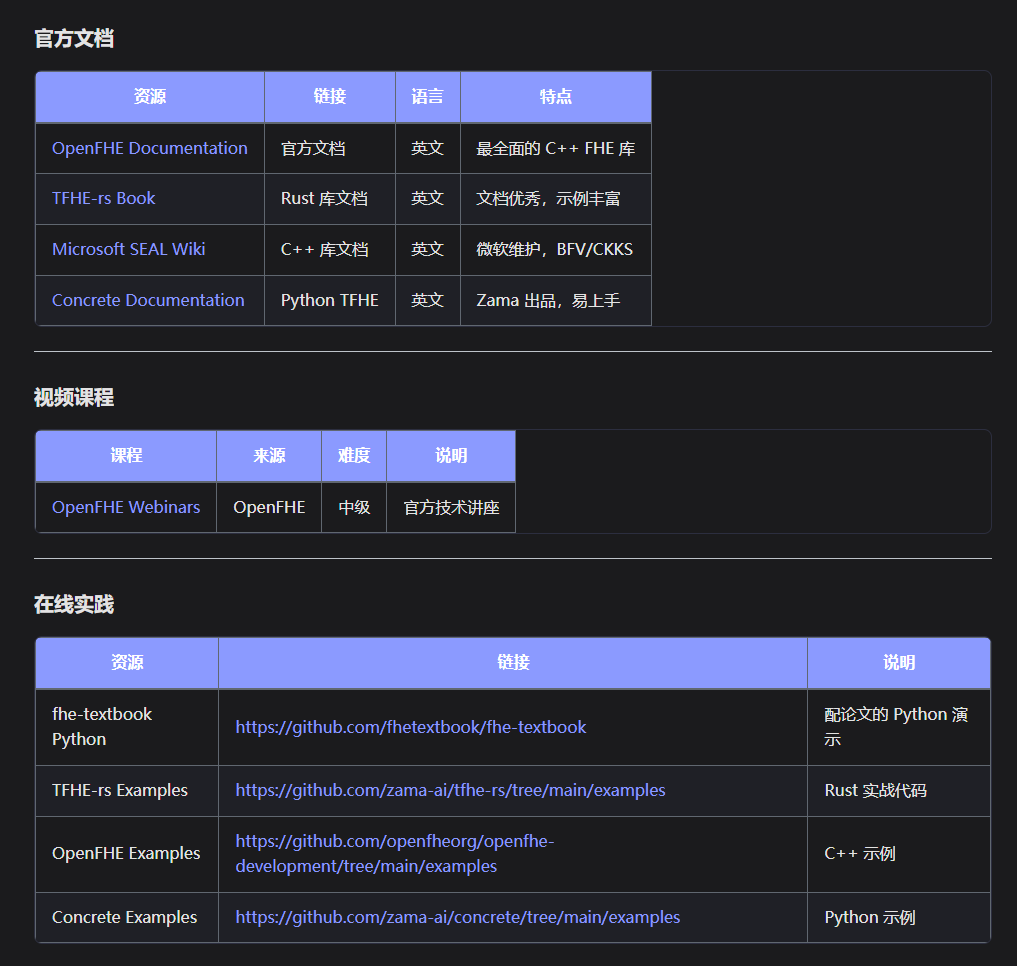The height and width of the screenshot is (966, 1017).
Task: Click 英文 in the OpenFHE Documentation row
Action: pos(427,149)
